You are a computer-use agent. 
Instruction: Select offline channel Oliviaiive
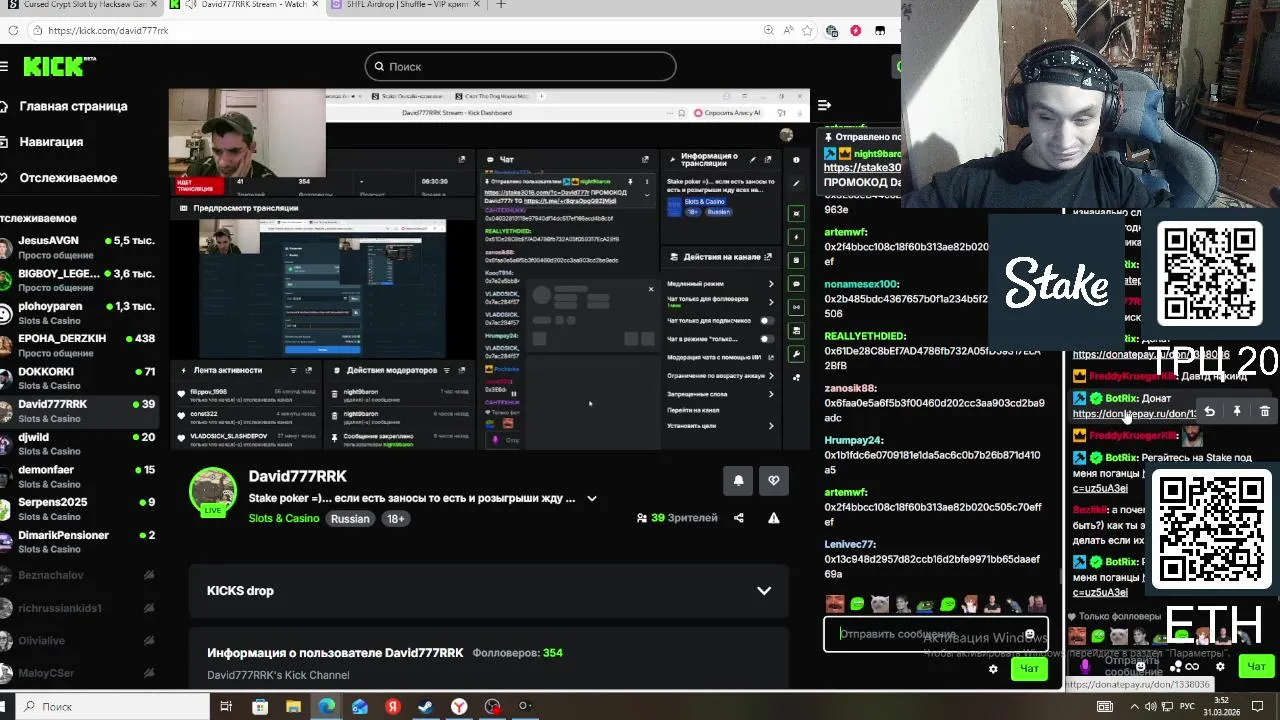pos(80,640)
